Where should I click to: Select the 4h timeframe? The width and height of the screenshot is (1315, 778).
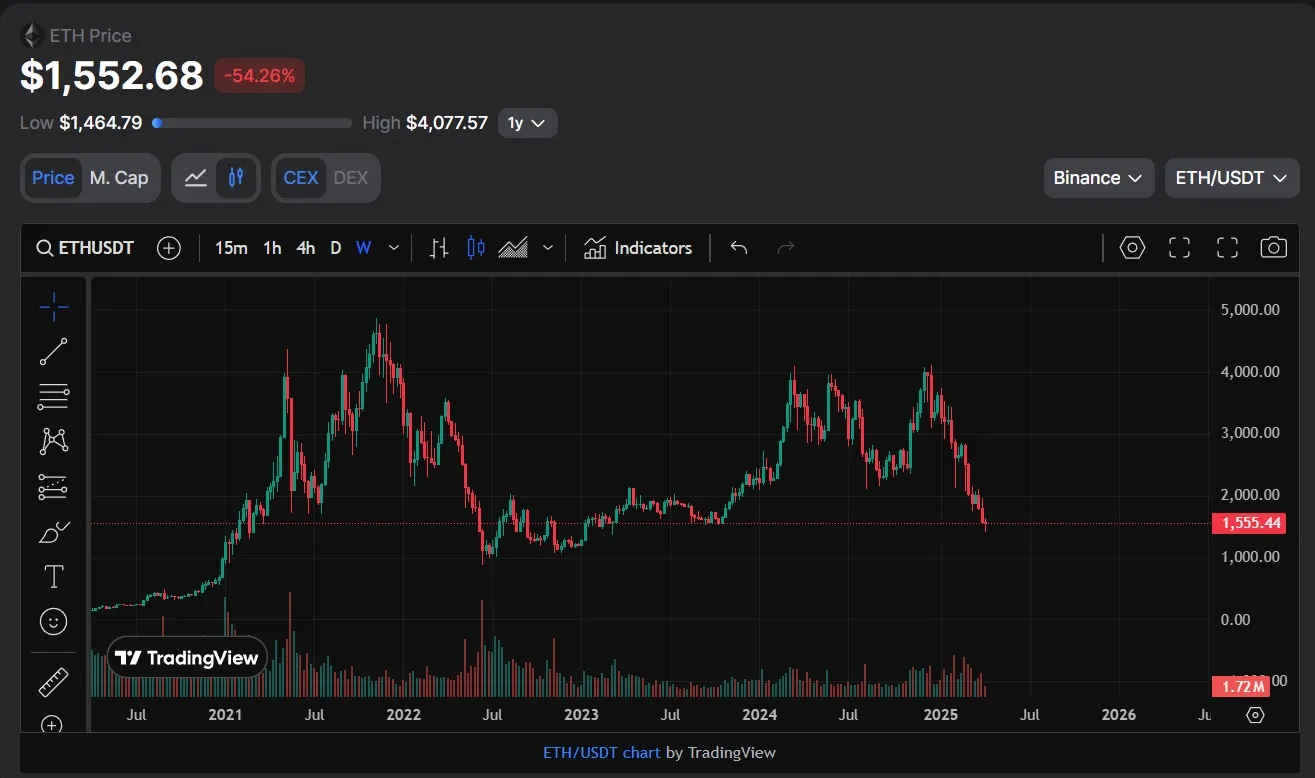pyautogui.click(x=306, y=248)
